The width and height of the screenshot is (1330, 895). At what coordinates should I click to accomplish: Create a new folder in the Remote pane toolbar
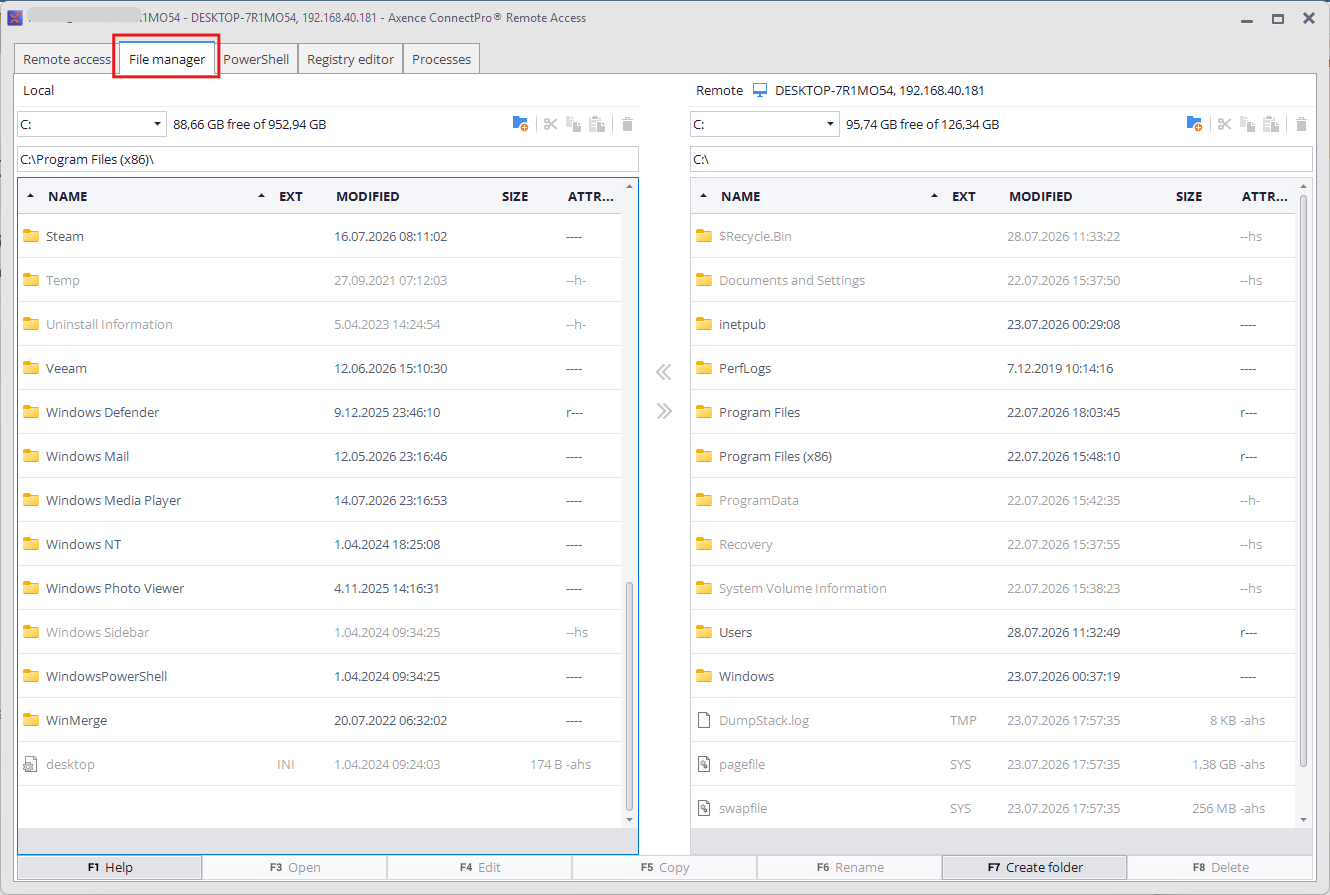[x=1194, y=124]
